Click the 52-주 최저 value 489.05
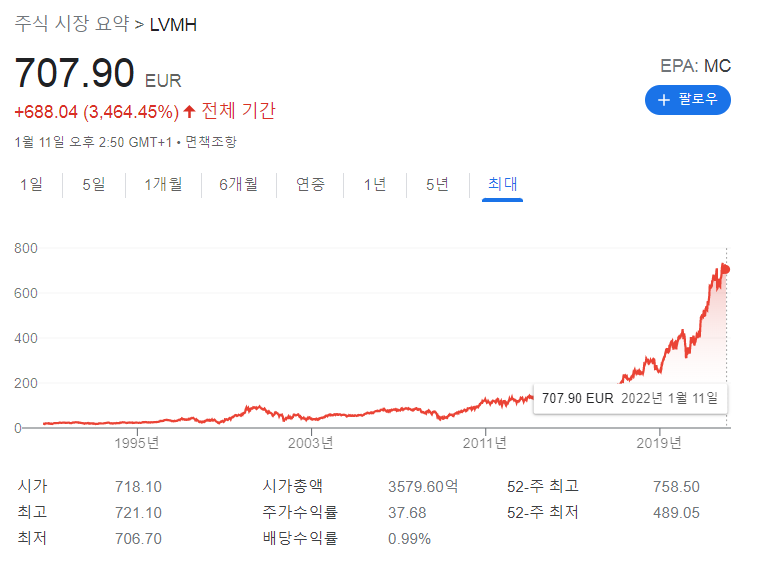Image resolution: width=762 pixels, height=563 pixels. (676, 513)
